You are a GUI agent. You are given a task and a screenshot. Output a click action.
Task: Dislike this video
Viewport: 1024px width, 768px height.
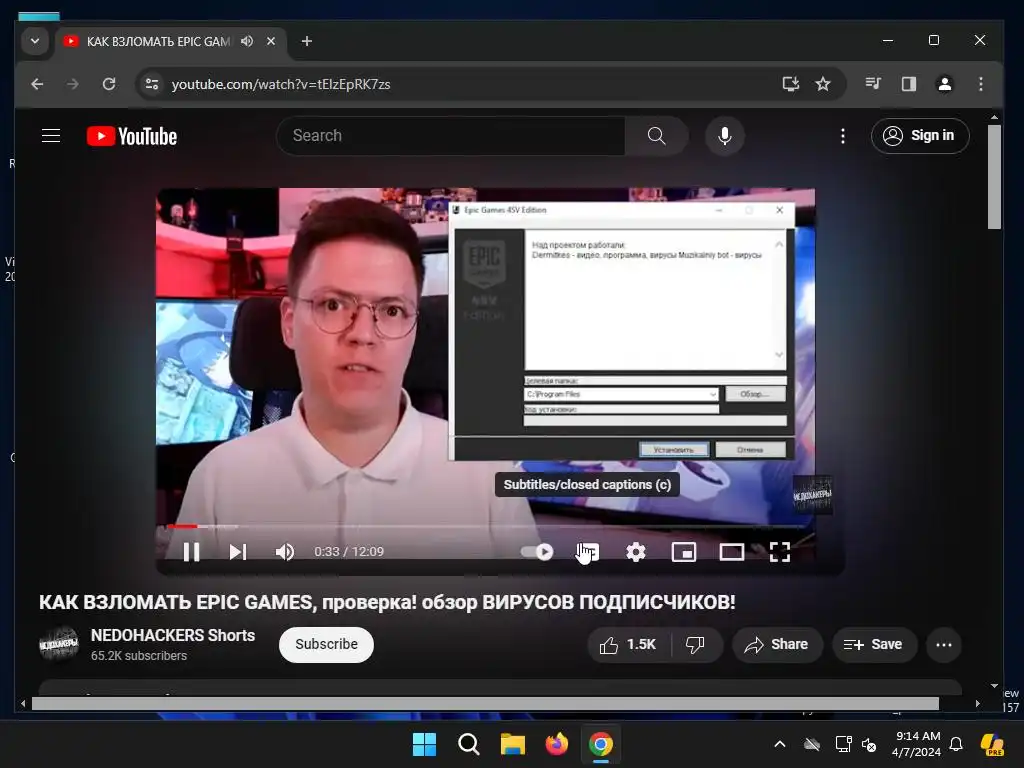coord(696,645)
